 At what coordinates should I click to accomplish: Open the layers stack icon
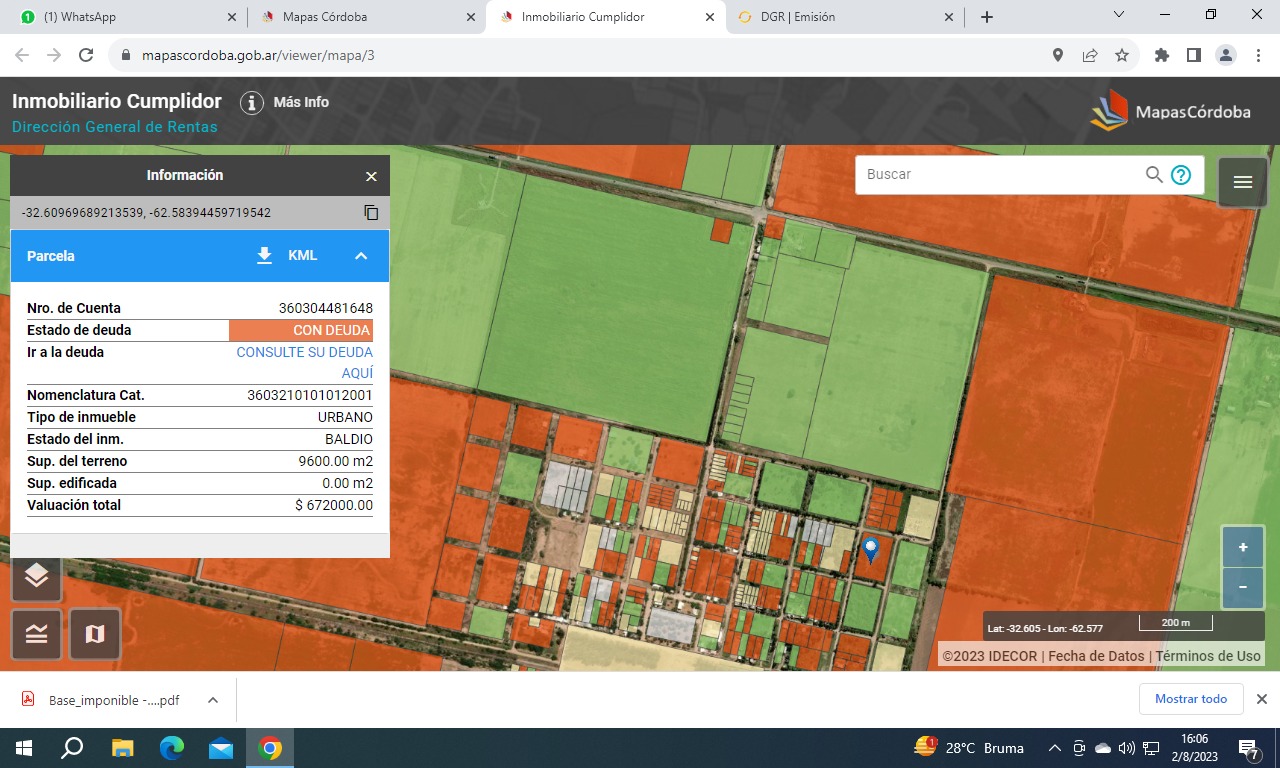click(36, 576)
